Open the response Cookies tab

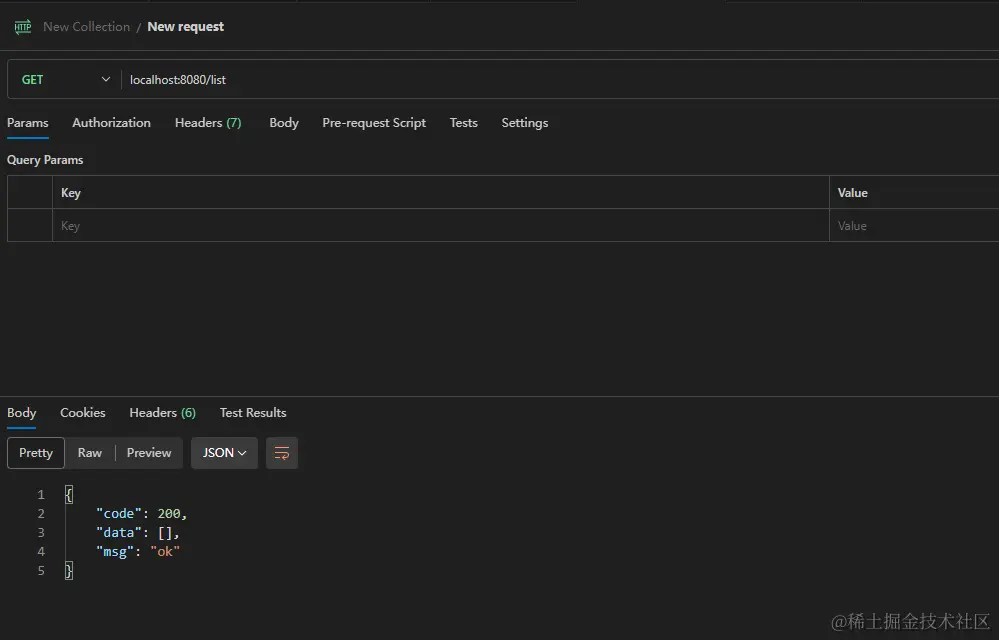tap(83, 413)
